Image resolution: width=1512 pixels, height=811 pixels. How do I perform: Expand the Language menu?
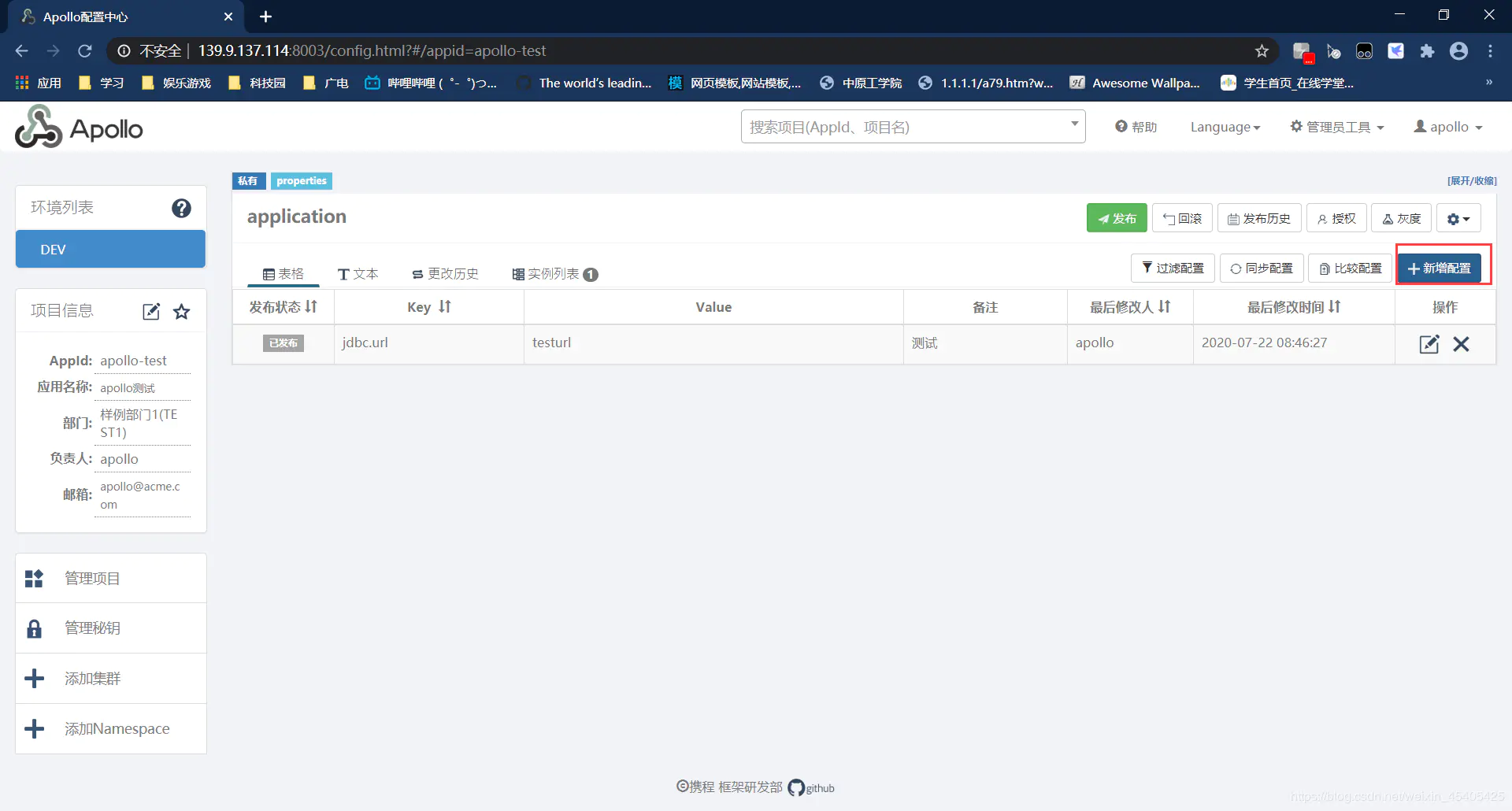click(x=1225, y=127)
